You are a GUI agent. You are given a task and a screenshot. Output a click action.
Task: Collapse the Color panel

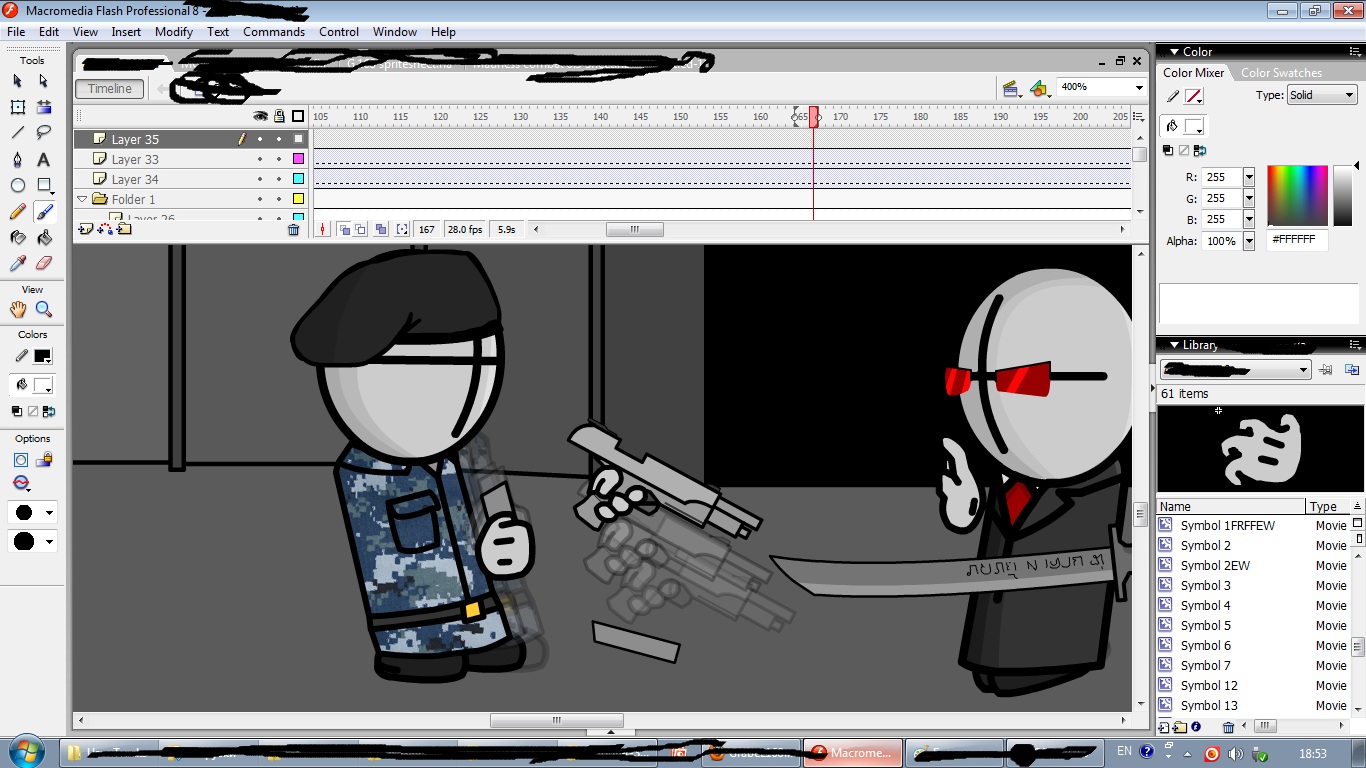coord(1174,52)
